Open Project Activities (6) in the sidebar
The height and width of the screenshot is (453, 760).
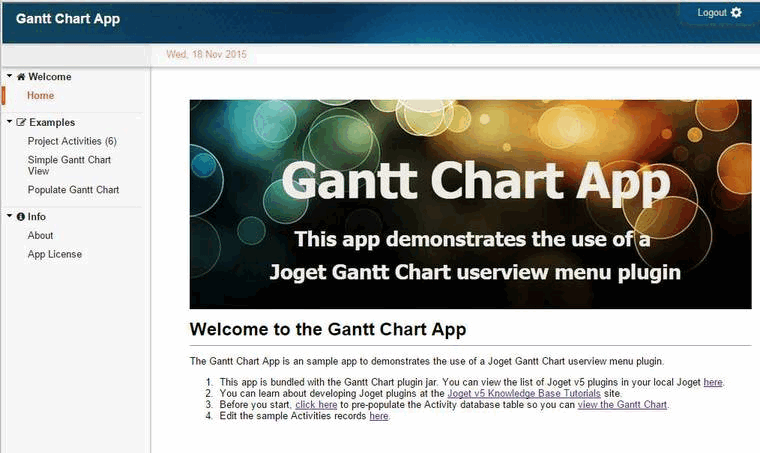[72, 141]
